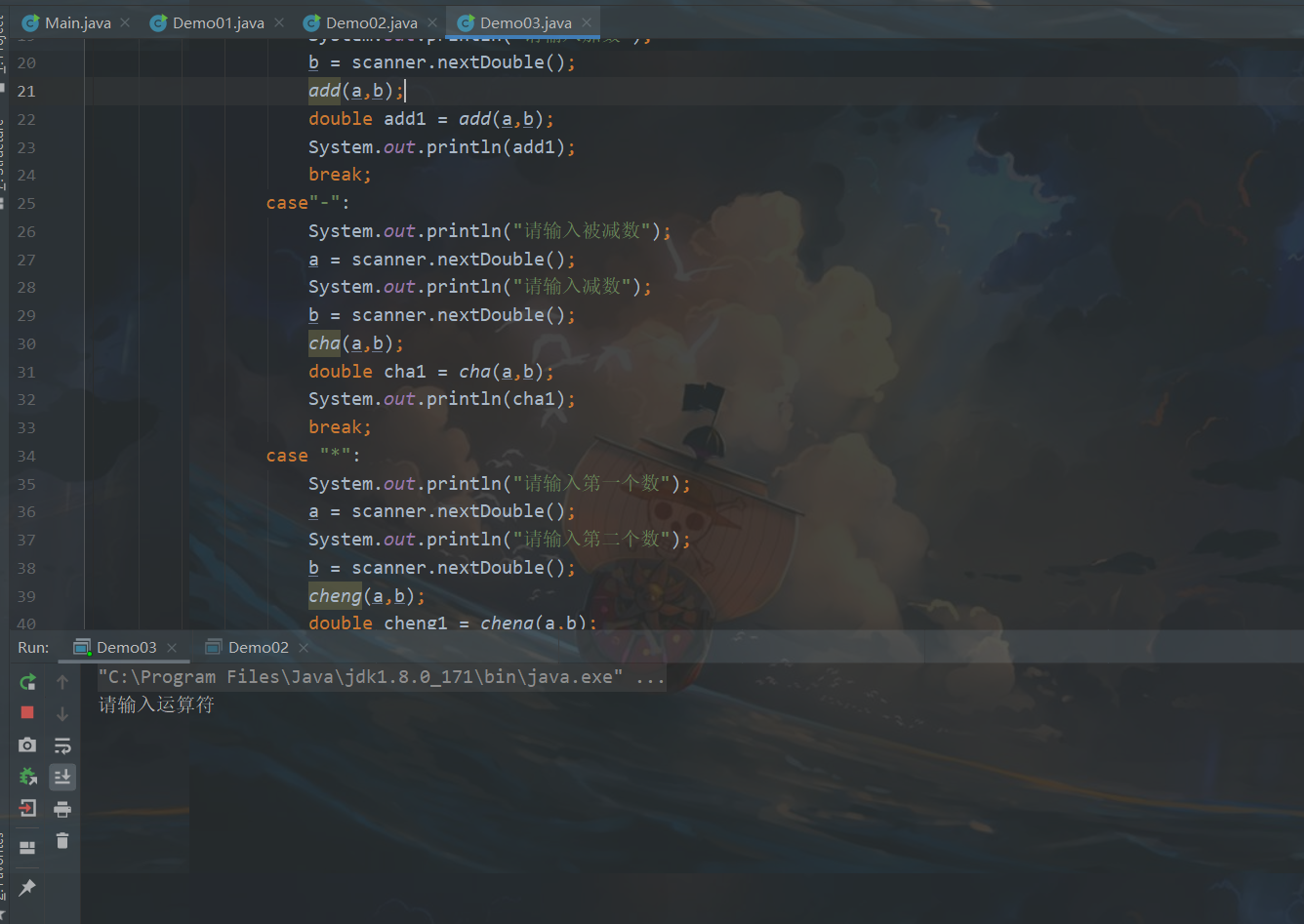Click the add(a,b); call on line 21

[356, 91]
